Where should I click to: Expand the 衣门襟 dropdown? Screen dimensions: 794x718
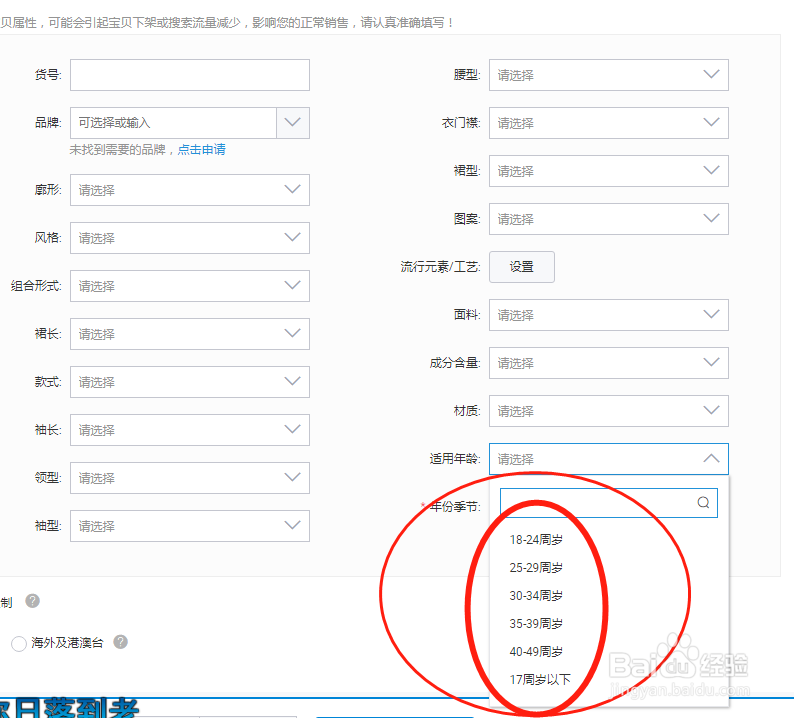coord(609,123)
